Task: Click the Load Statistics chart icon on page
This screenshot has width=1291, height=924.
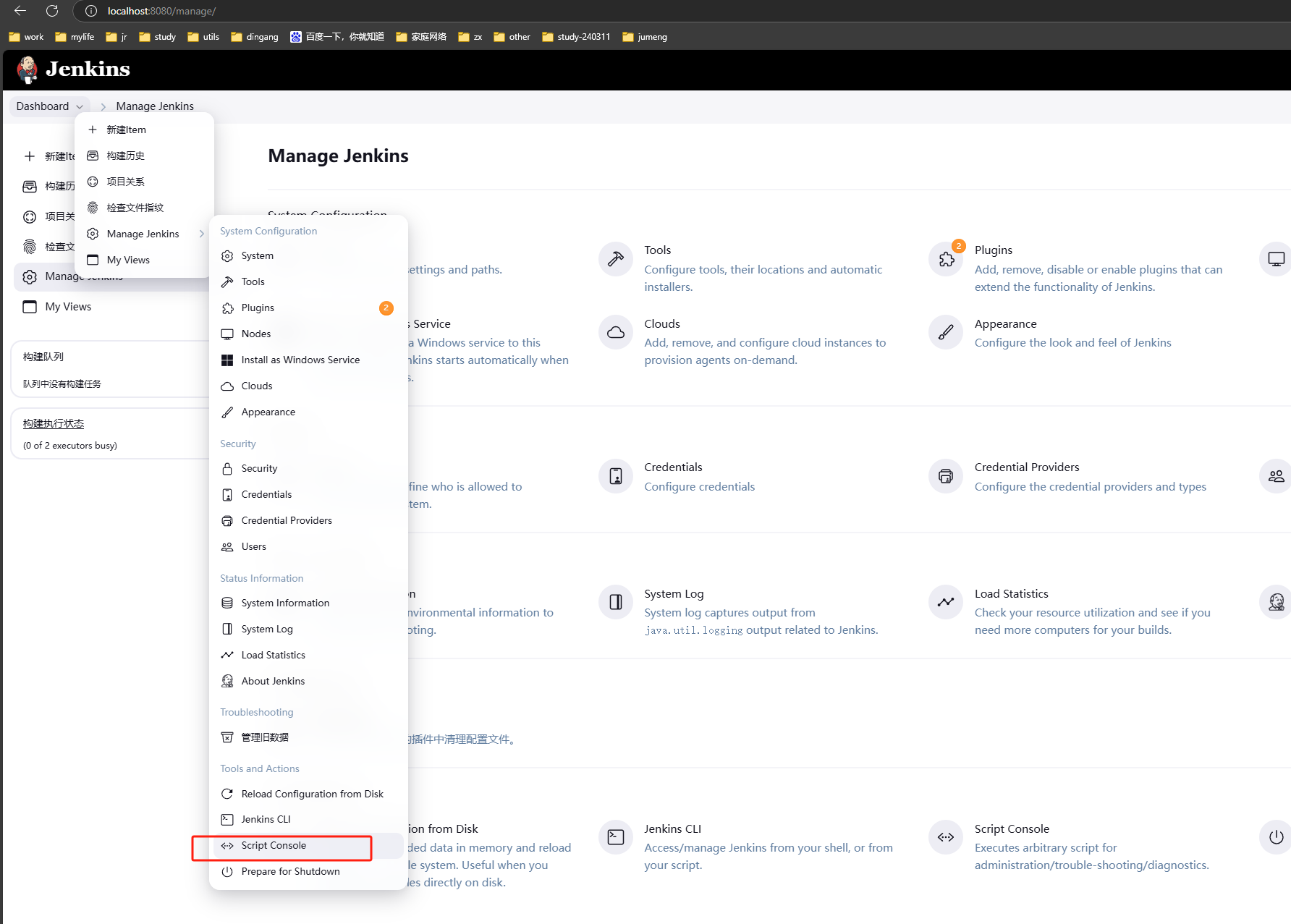Action: point(946,602)
